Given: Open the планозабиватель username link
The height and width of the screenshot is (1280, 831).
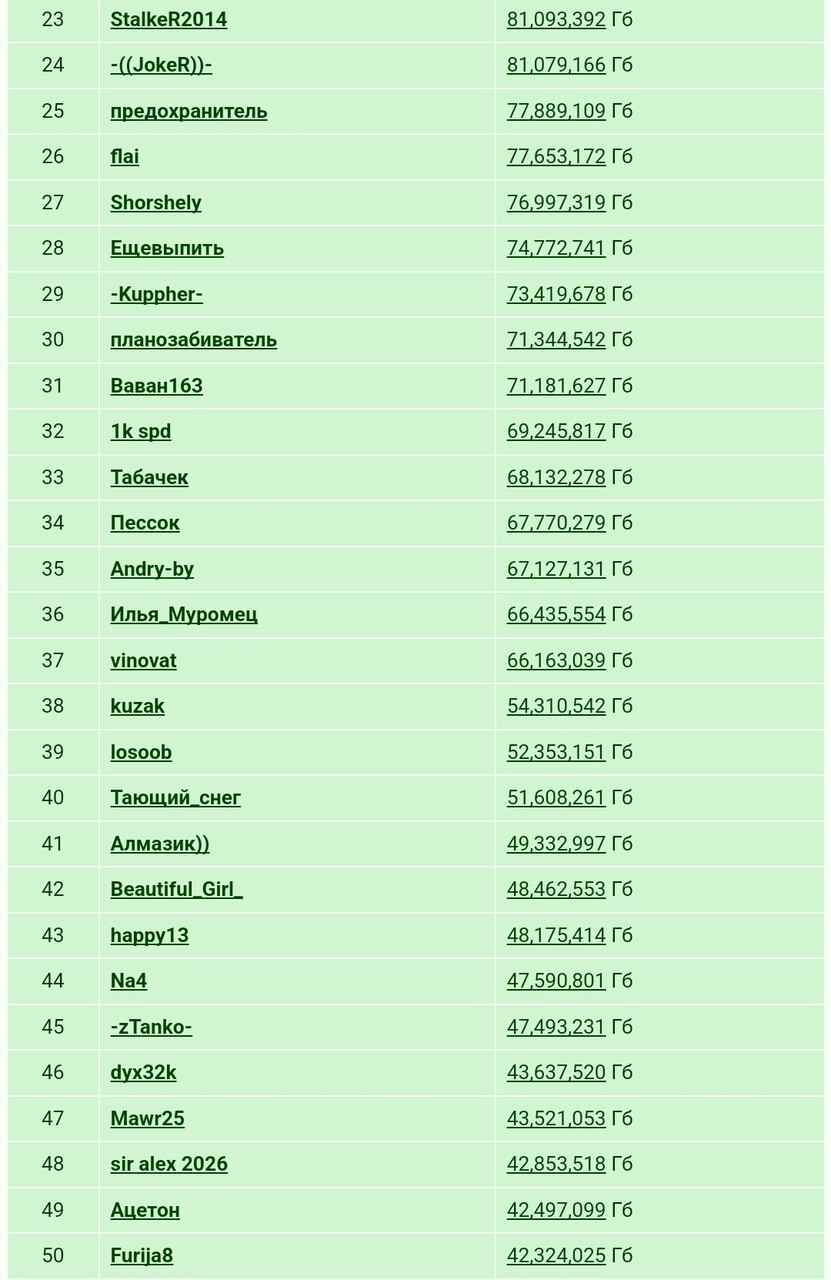Looking at the screenshot, I should pos(194,340).
